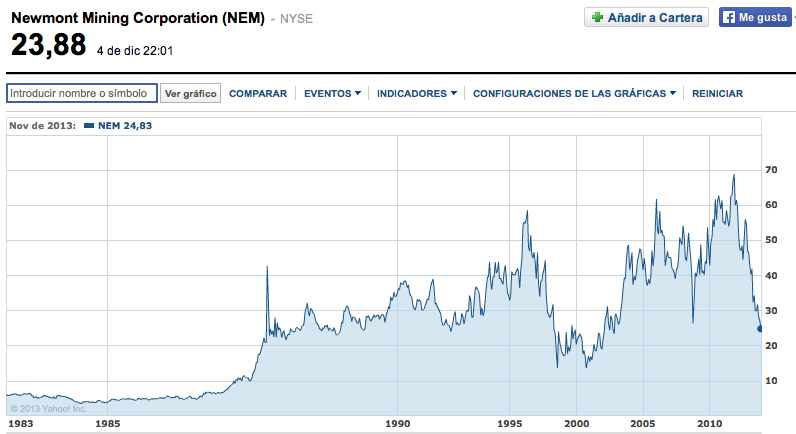Click the green plus icon on Añadir a Cartera

point(597,17)
